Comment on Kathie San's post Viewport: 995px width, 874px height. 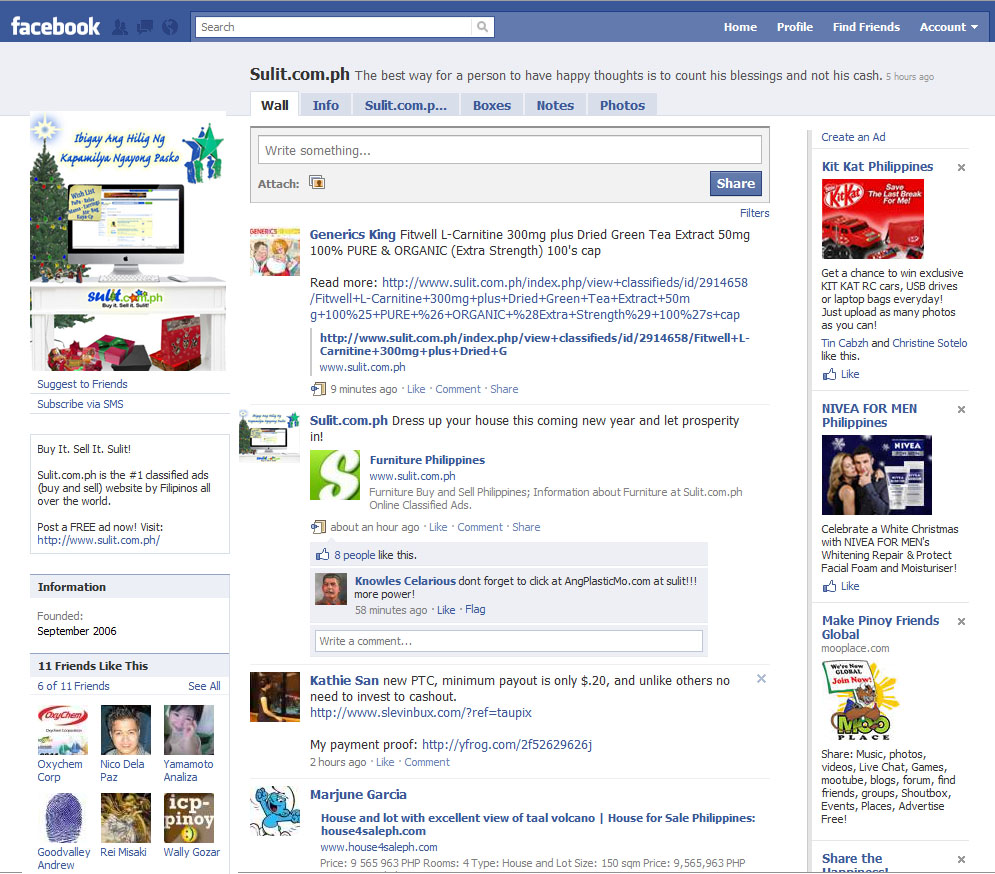427,762
